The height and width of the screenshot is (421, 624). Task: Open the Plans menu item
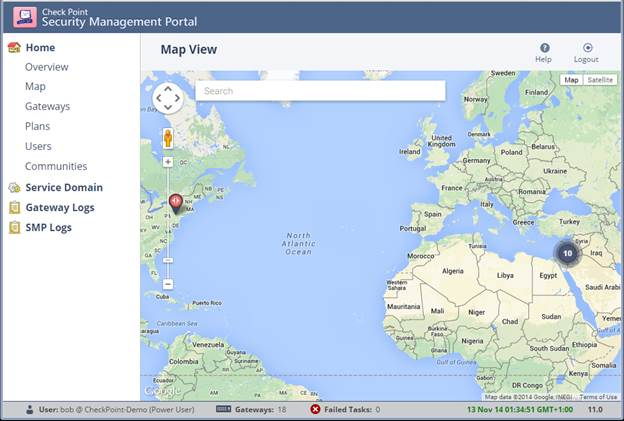[x=37, y=126]
